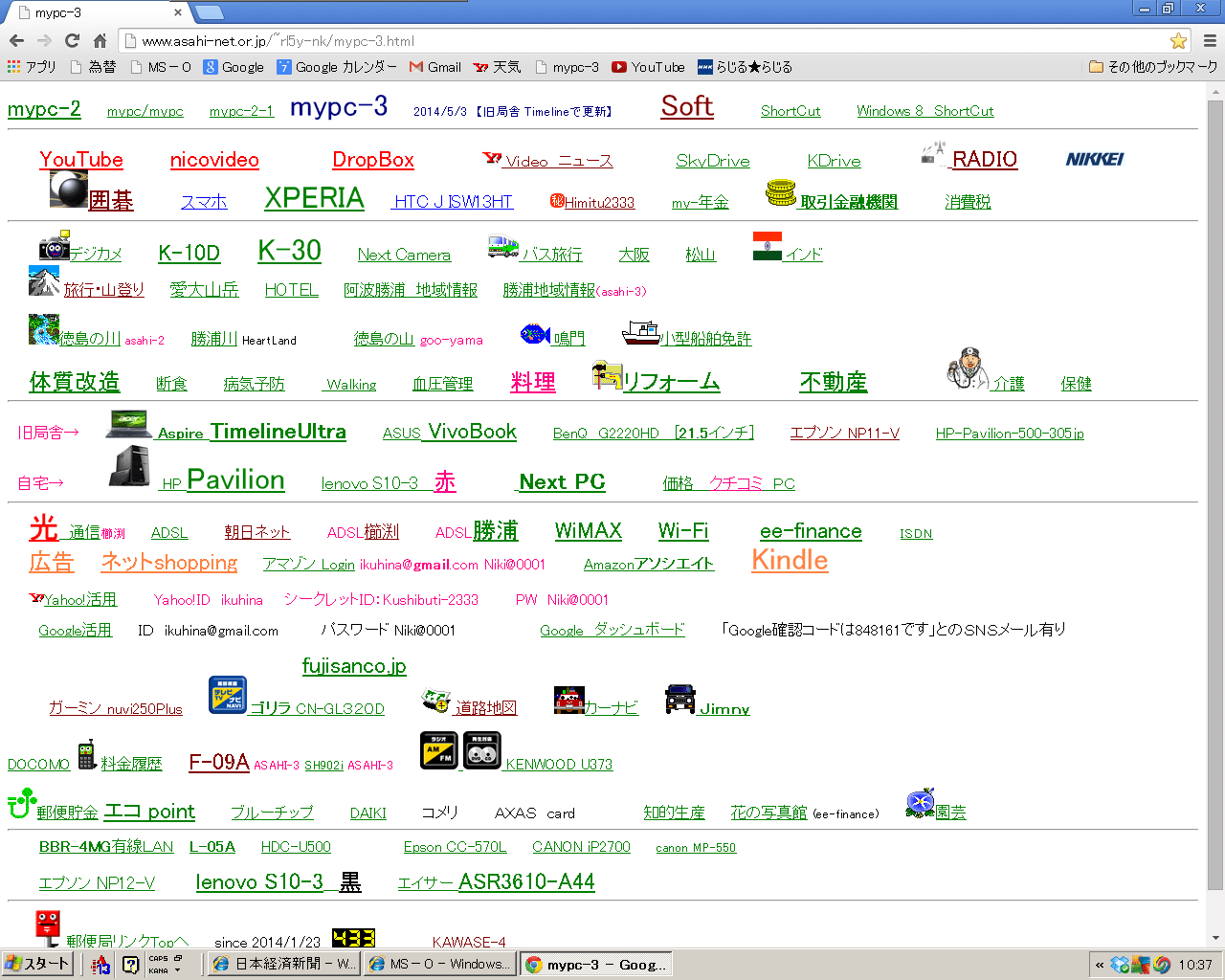Open the YouTube bookmark in the bookmarks bar
Viewport: 1225px width, 980px height.
pos(648,67)
